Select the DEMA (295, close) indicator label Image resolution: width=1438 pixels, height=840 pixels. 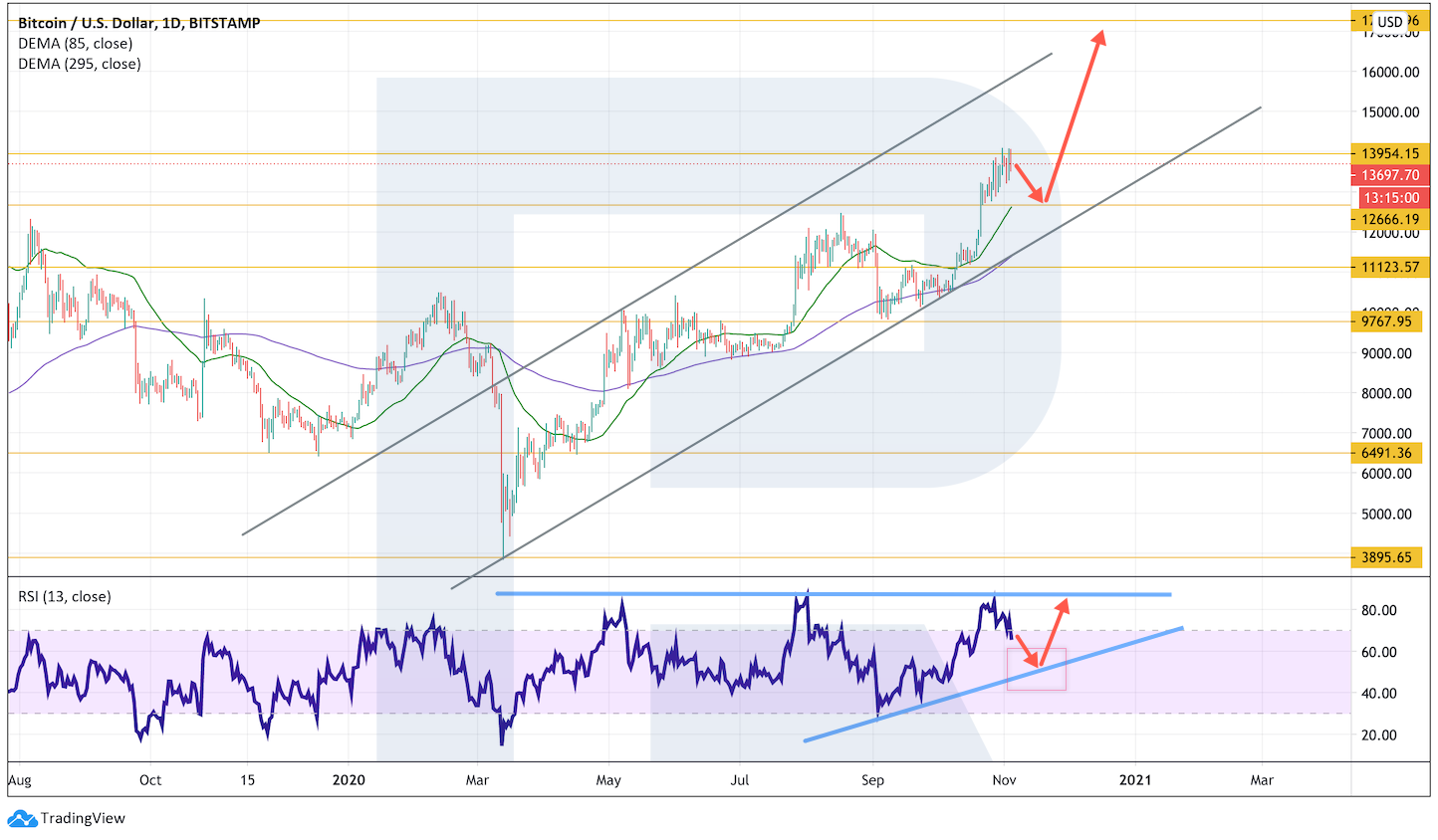[x=80, y=64]
